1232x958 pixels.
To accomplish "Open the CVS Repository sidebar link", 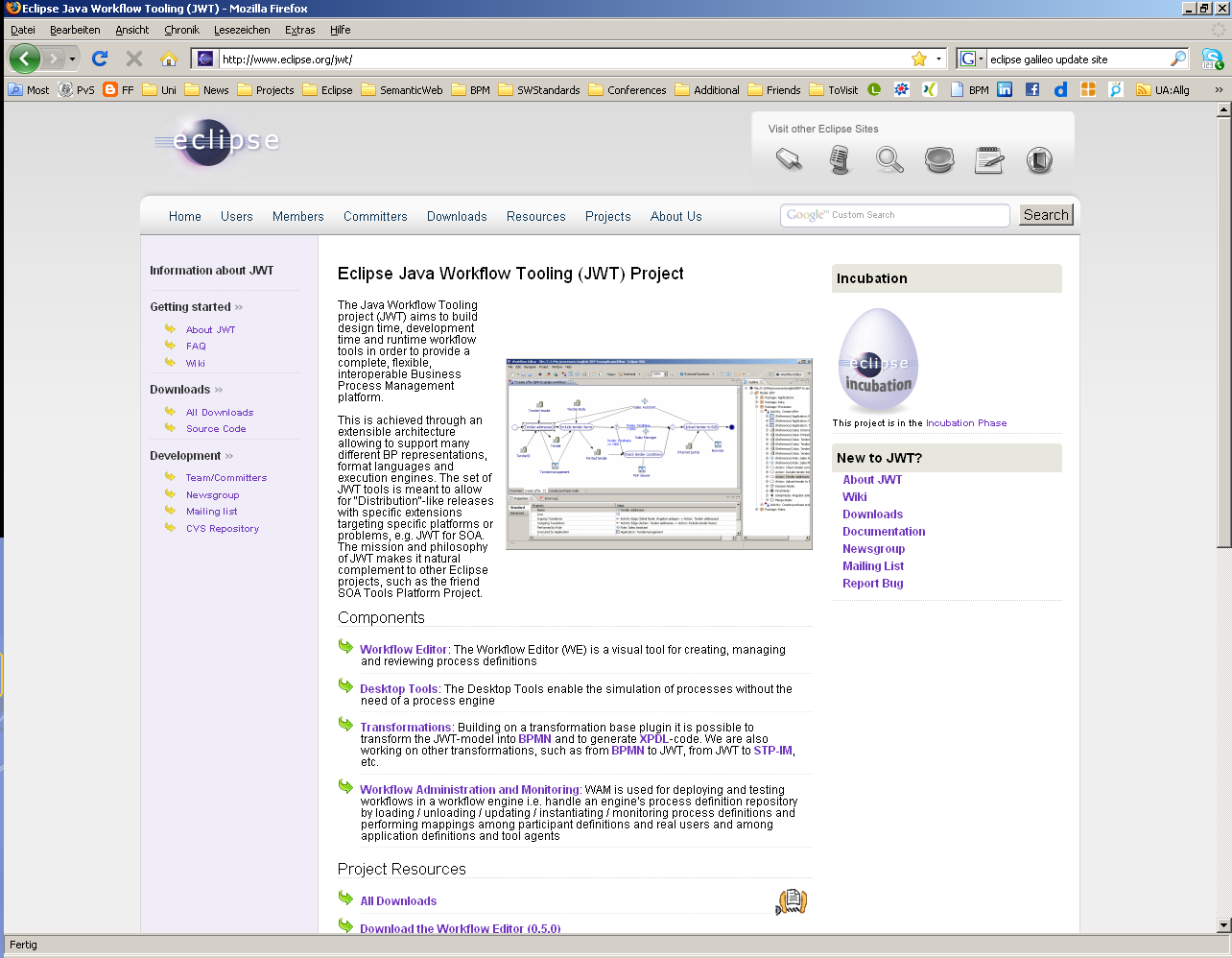I will pyautogui.click(x=223, y=529).
